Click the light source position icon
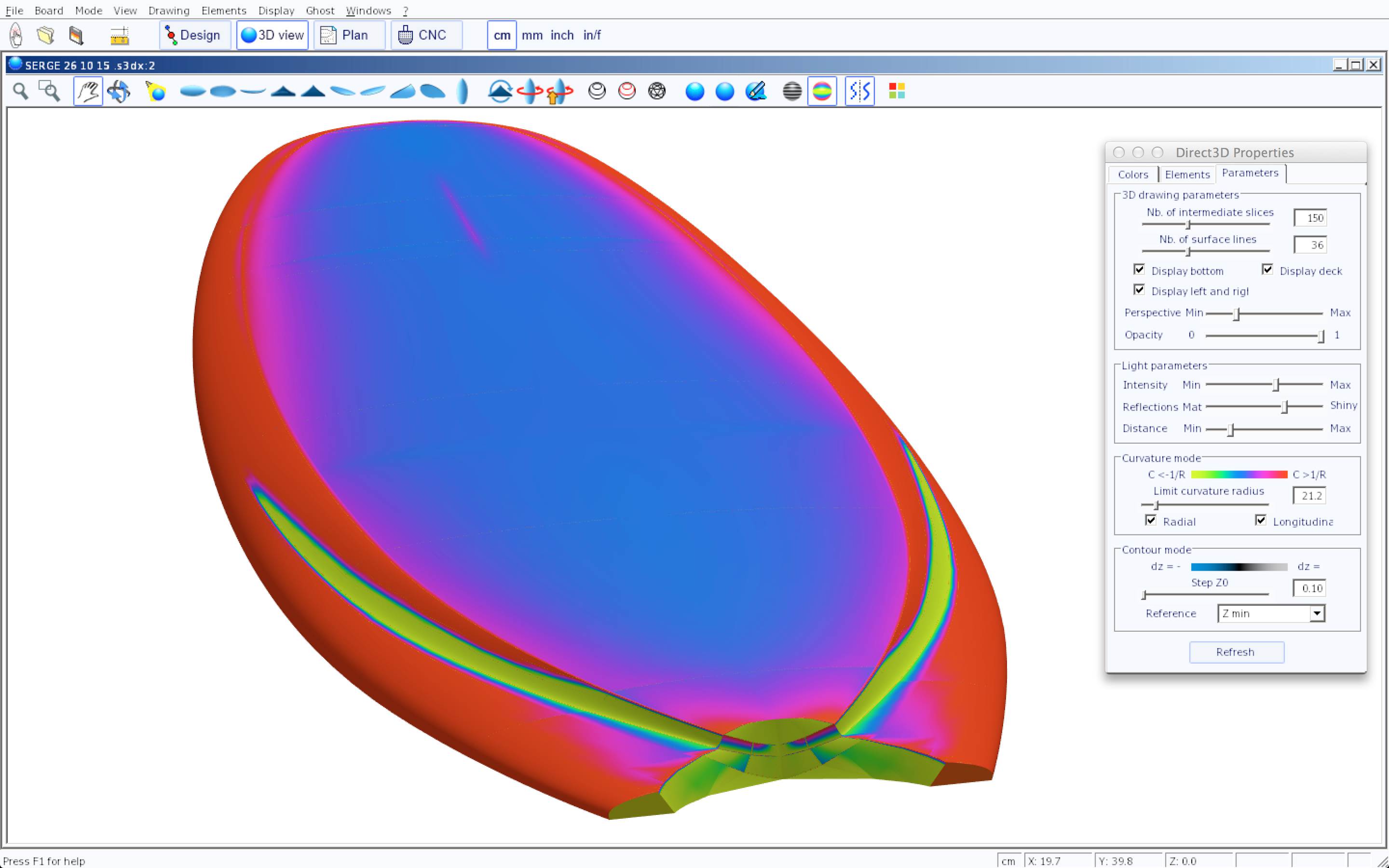This screenshot has height=868, width=1389. [x=156, y=91]
